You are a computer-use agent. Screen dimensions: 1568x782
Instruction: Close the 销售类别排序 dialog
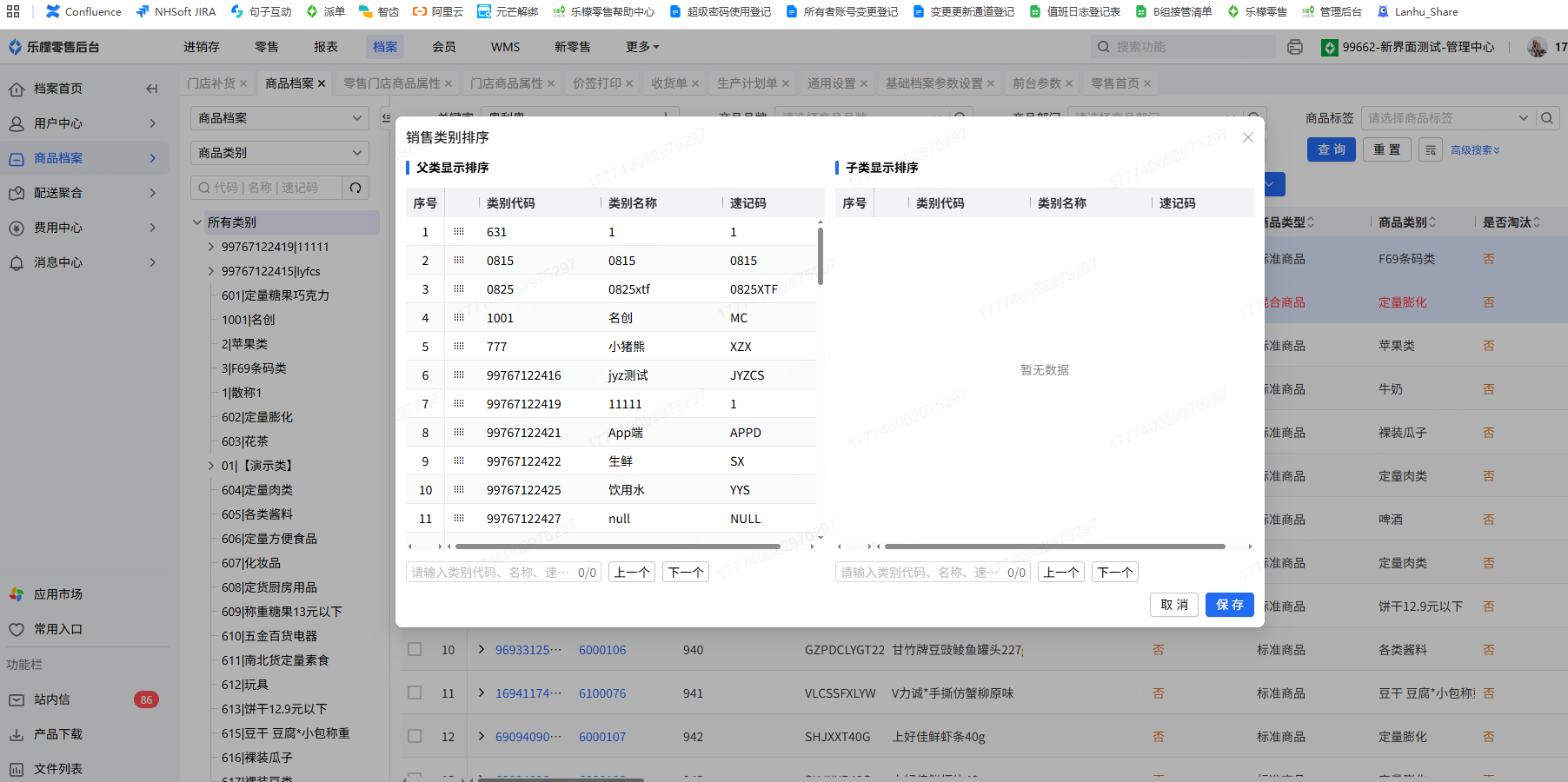[x=1248, y=137]
